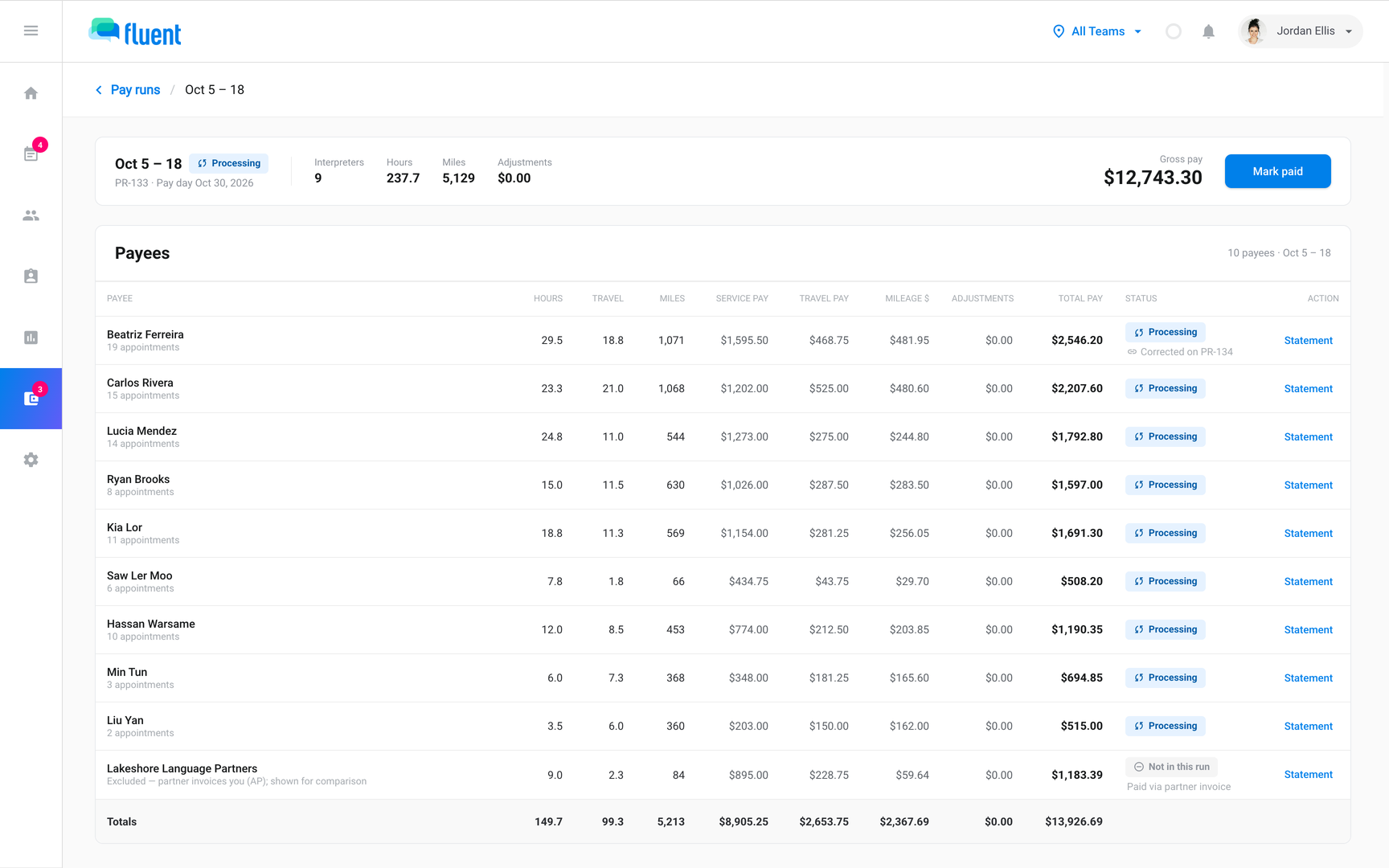The height and width of the screenshot is (868, 1389).
Task: Click Processing badge in run header
Action: [229, 163]
